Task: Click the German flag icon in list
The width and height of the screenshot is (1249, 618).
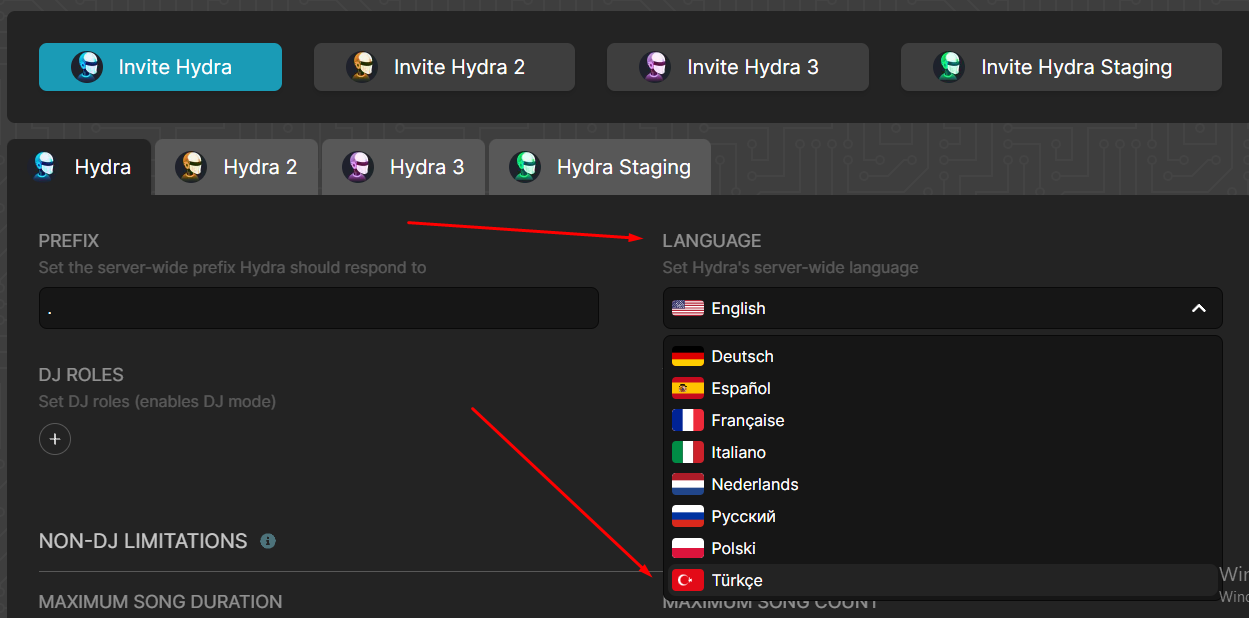Action: click(688, 357)
